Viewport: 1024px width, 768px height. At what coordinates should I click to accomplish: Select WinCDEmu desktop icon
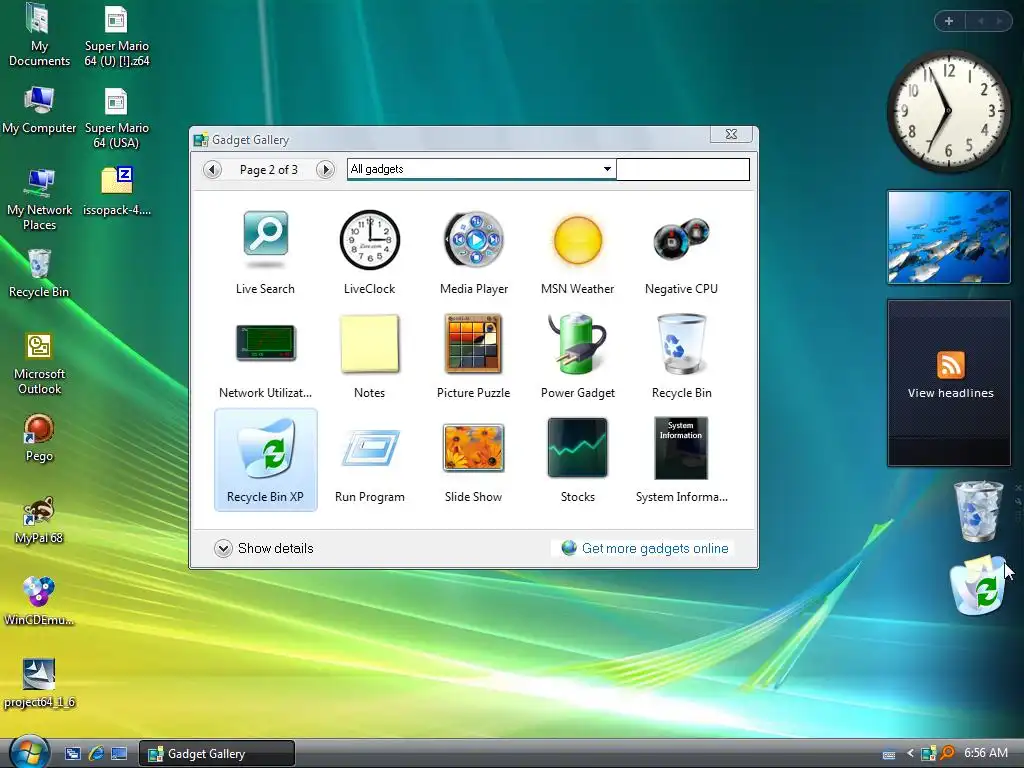[39, 601]
